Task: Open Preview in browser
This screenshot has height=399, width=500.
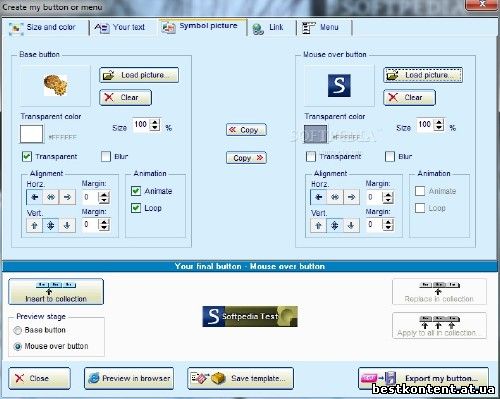Action: point(129,378)
